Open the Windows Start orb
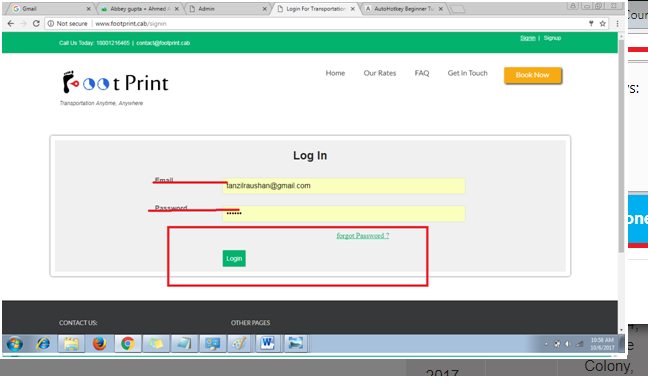This screenshot has width=648, height=384. [x=15, y=344]
